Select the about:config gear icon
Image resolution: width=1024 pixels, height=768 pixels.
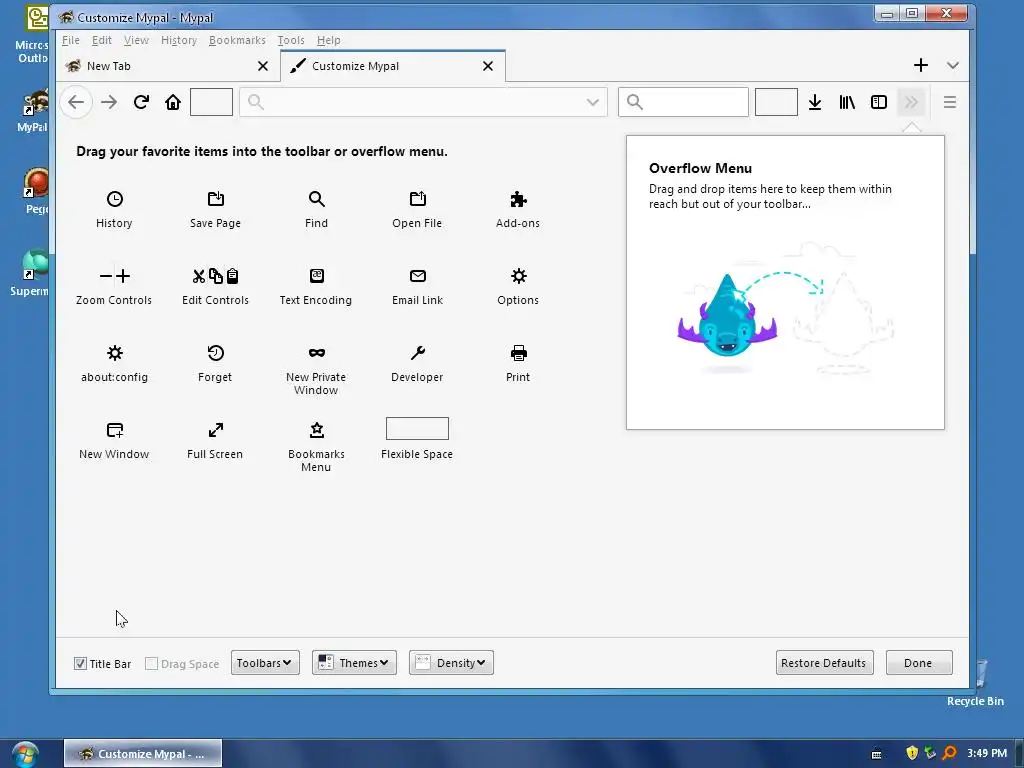click(115, 353)
